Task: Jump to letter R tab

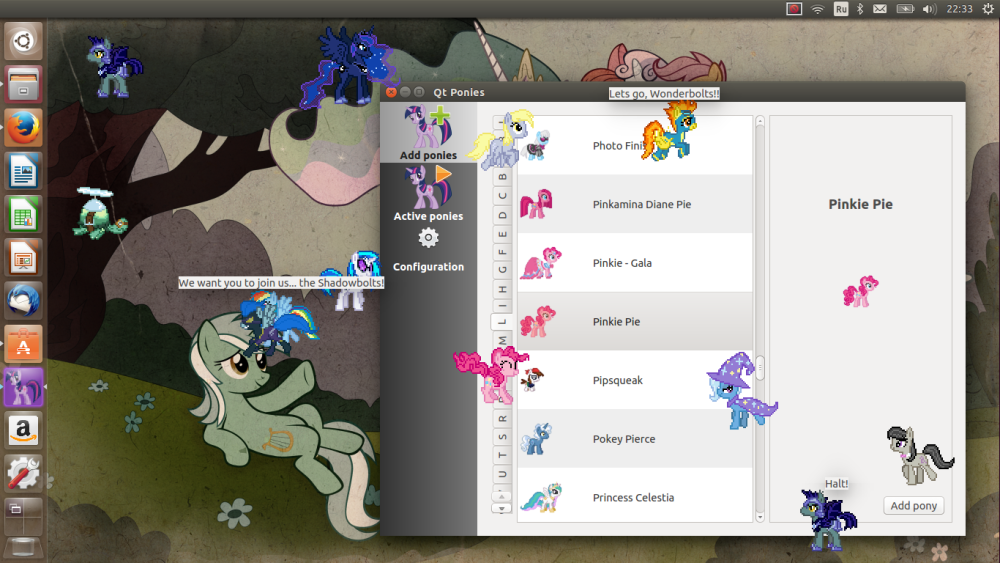Action: (x=503, y=418)
